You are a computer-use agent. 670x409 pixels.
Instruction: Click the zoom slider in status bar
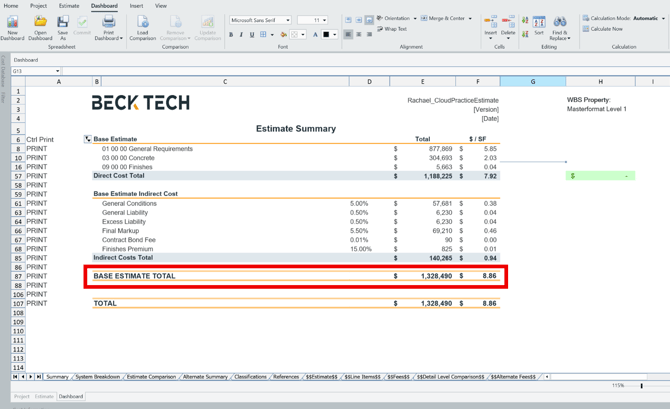[642, 386]
